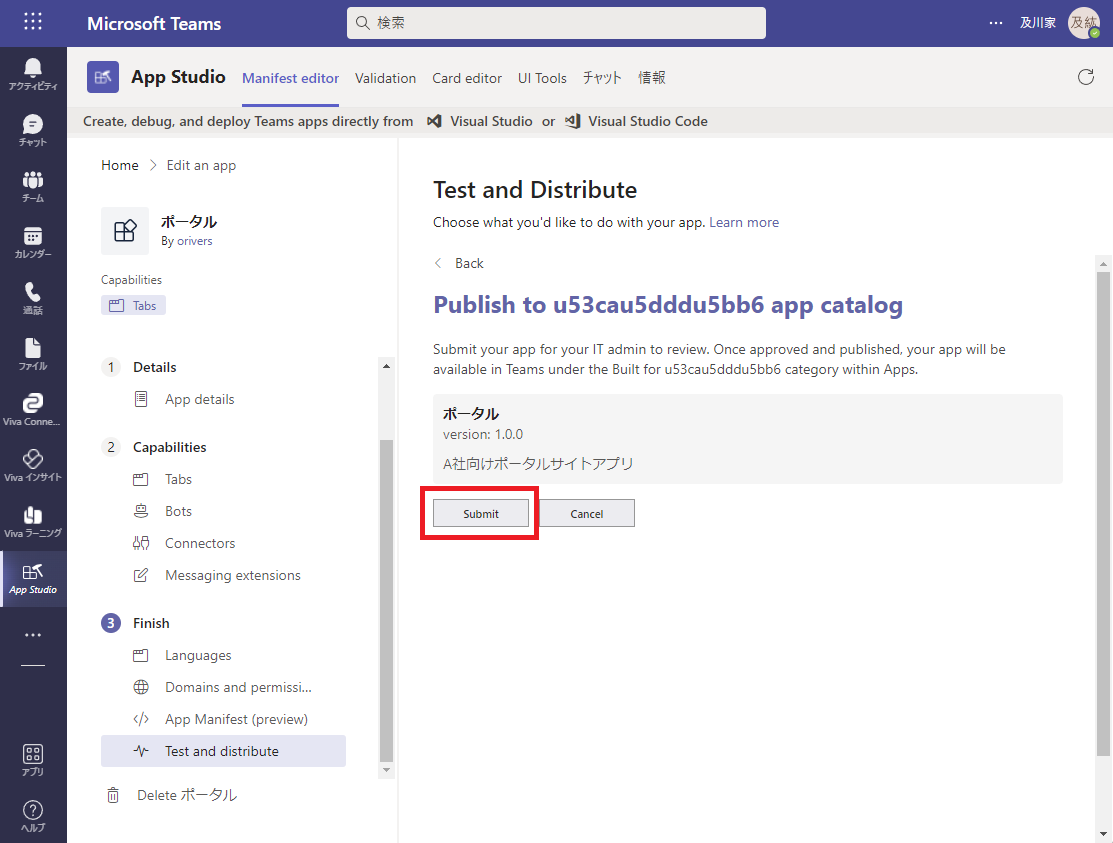Image resolution: width=1113 pixels, height=843 pixels.
Task: Open settings ellipsis menu near profile
Action: [x=995, y=23]
